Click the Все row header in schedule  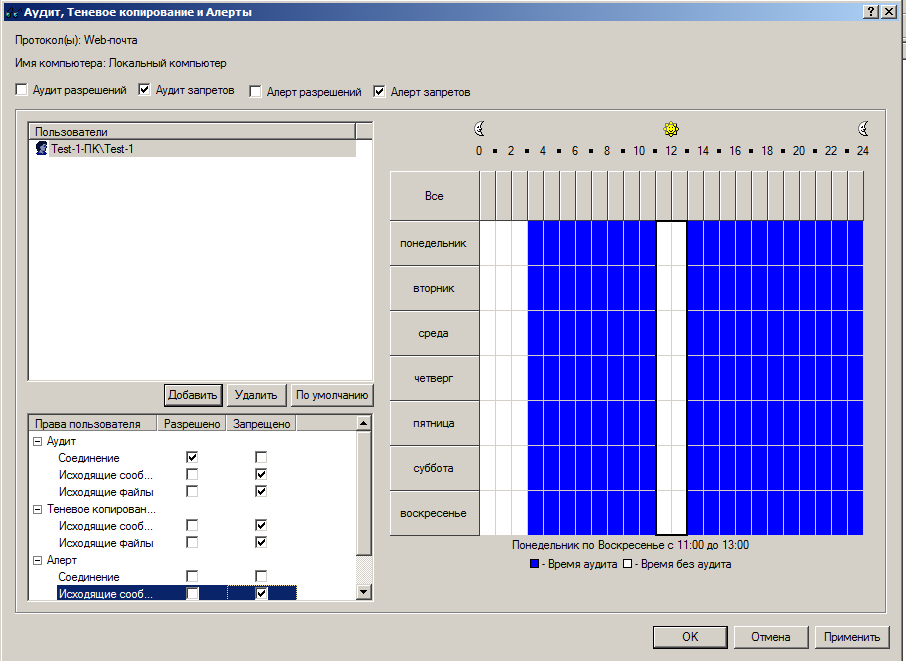pyautogui.click(x=433, y=196)
